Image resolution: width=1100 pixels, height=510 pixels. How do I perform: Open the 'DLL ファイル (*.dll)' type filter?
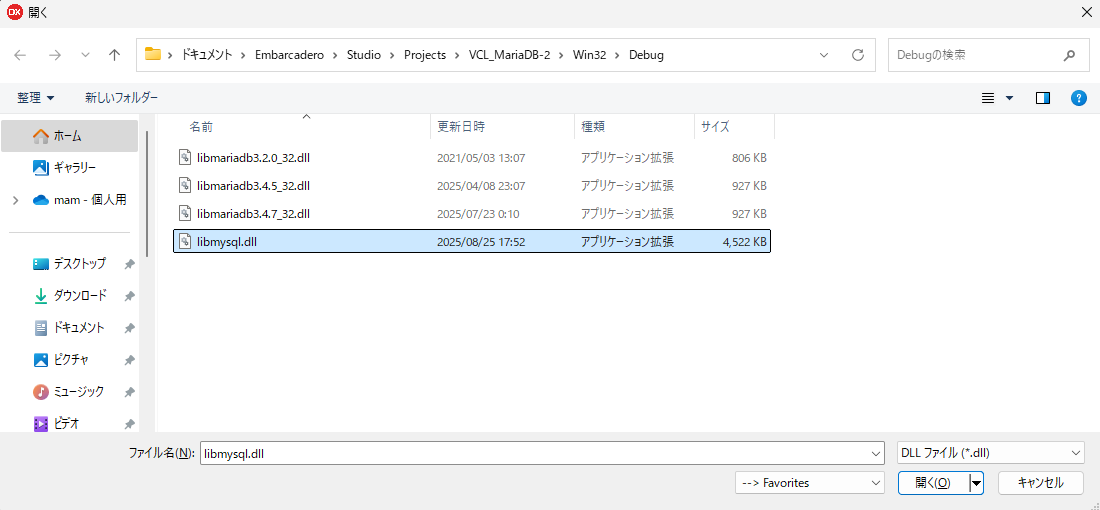991,453
